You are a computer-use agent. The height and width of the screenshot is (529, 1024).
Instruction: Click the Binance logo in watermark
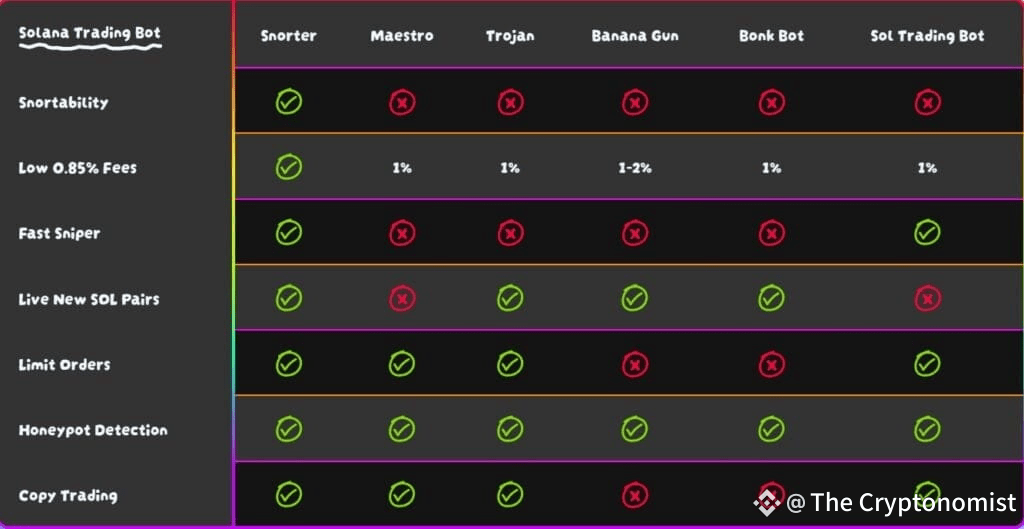coord(767,502)
